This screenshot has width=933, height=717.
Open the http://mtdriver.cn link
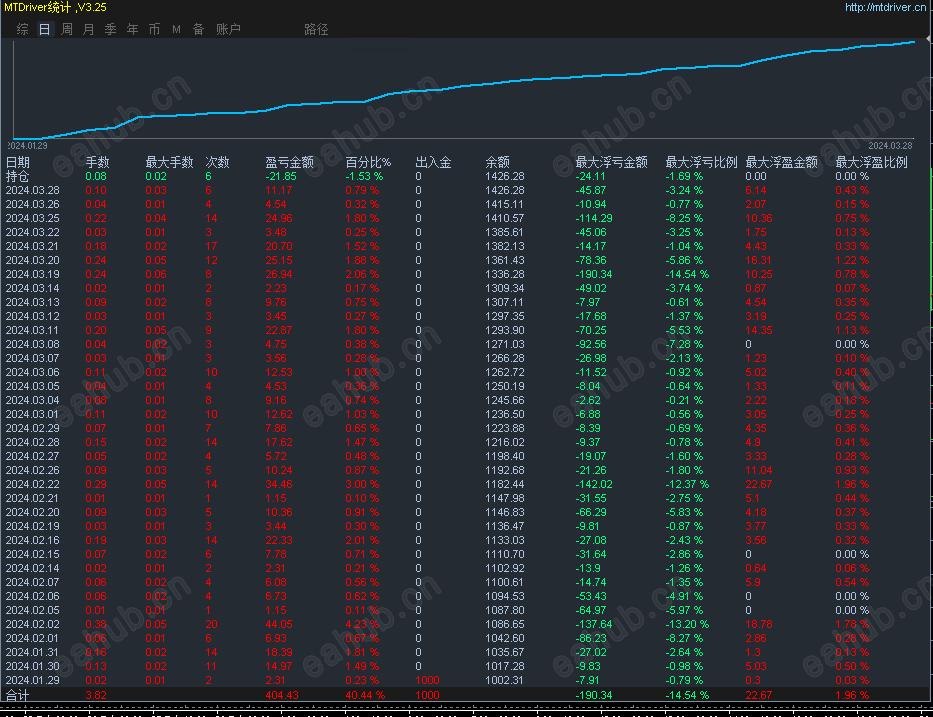(x=885, y=7)
